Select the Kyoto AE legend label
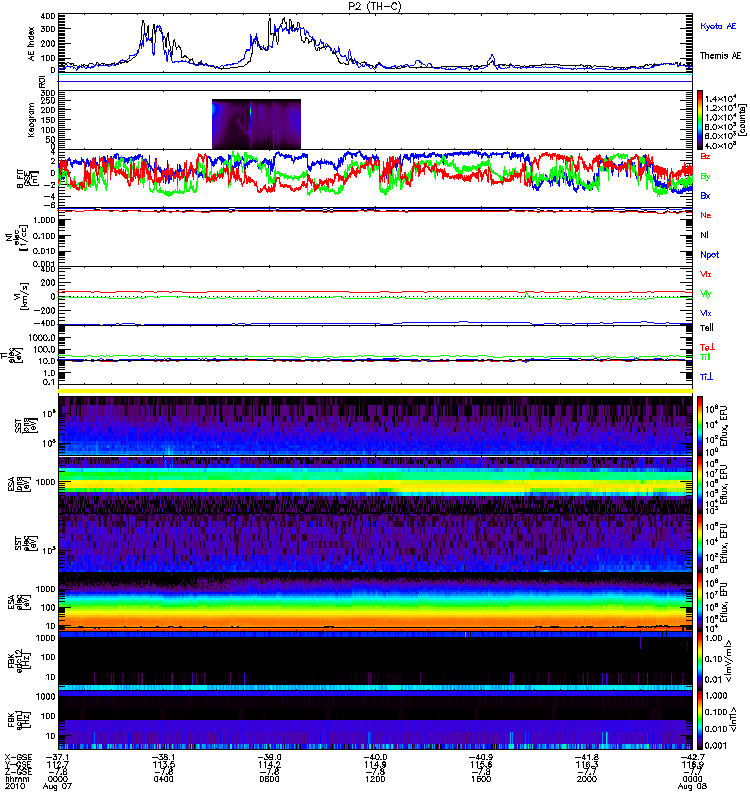This screenshot has height=800, width=750. tap(718, 26)
